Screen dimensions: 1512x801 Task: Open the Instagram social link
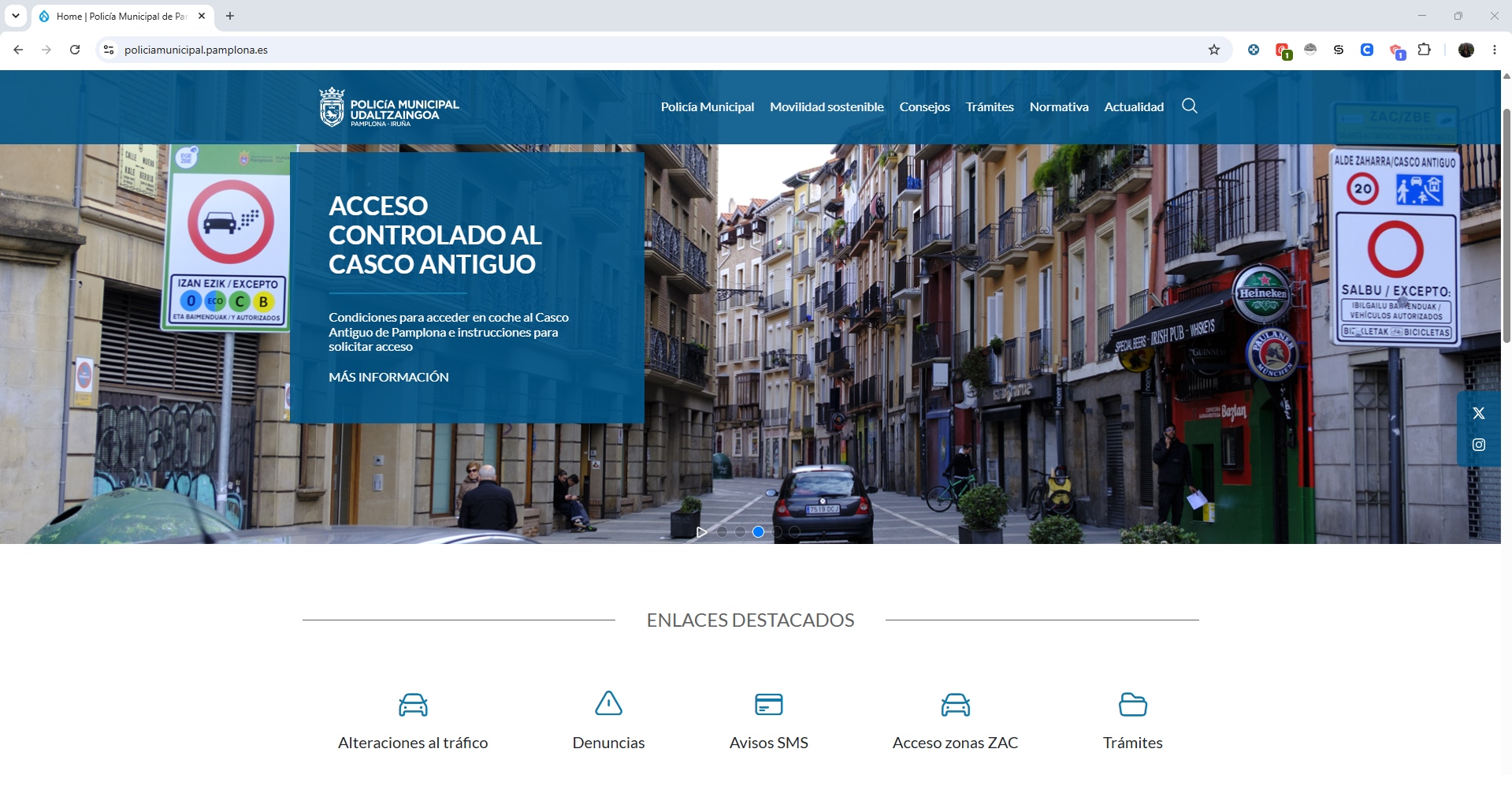click(1478, 445)
